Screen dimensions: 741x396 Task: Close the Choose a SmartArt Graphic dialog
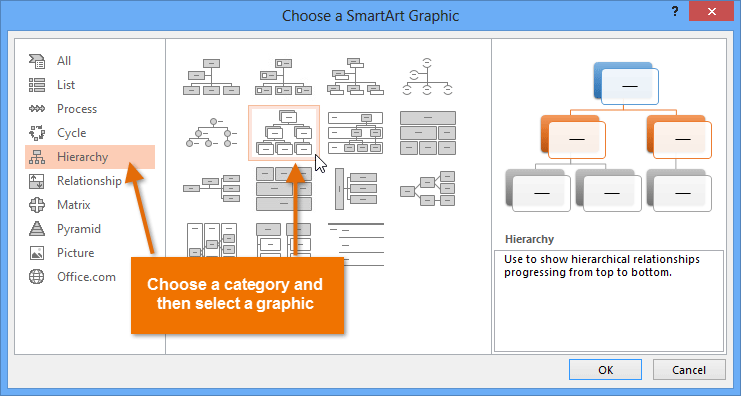click(x=711, y=12)
